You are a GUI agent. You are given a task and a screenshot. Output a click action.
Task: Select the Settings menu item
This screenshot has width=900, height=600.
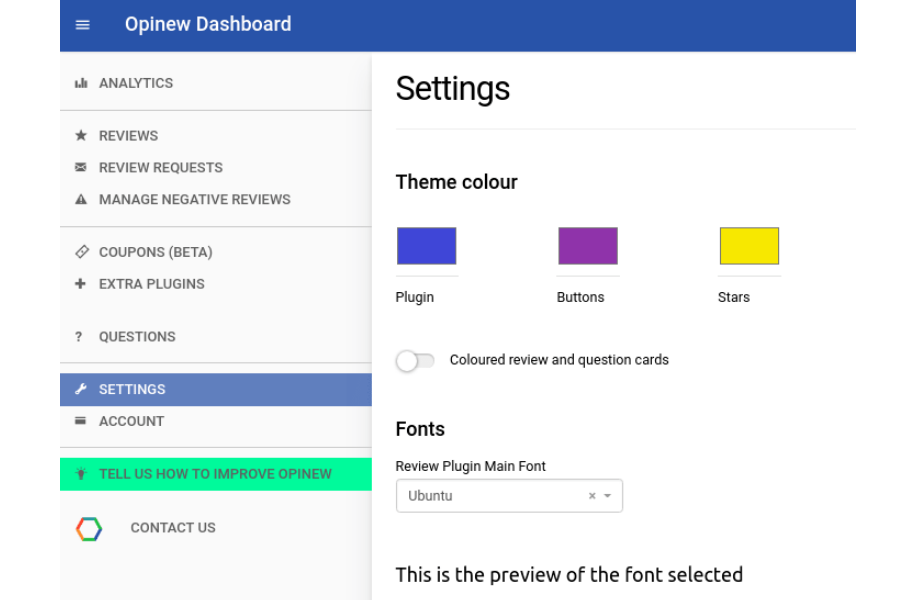[x=216, y=389]
